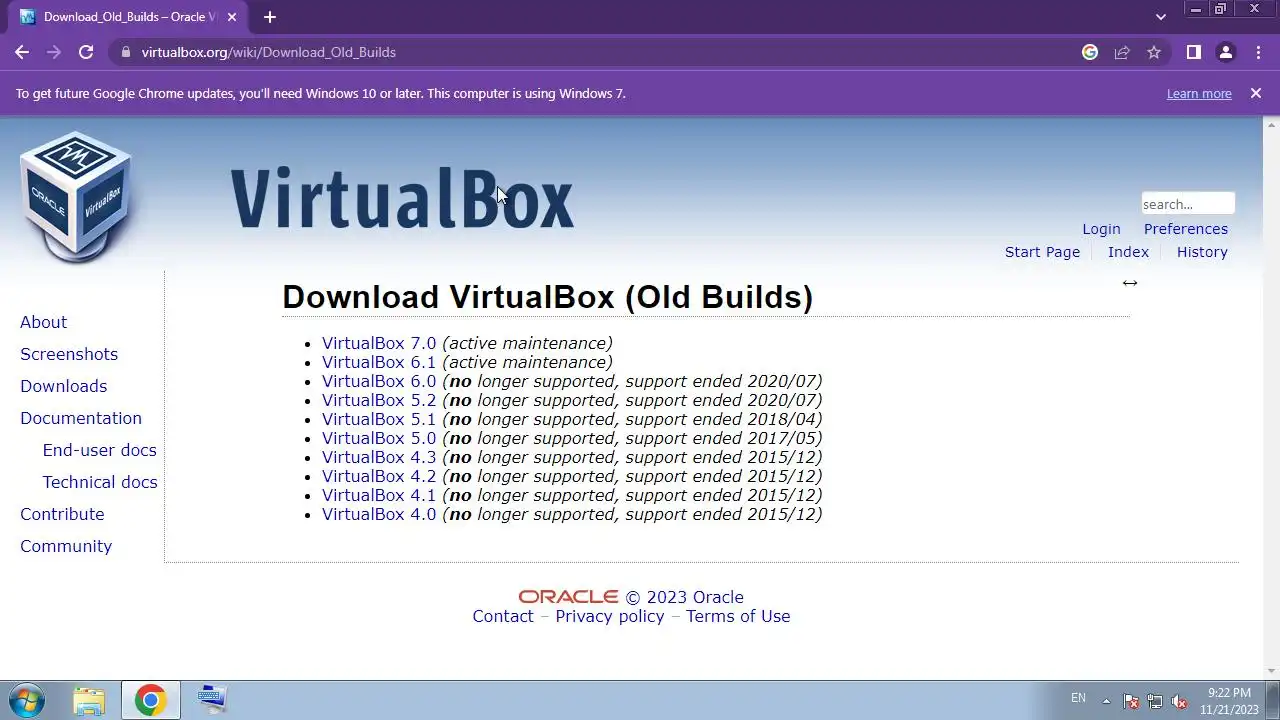The width and height of the screenshot is (1280, 720).
Task: Open VirtualBox 5.1 old builds
Action: point(379,419)
